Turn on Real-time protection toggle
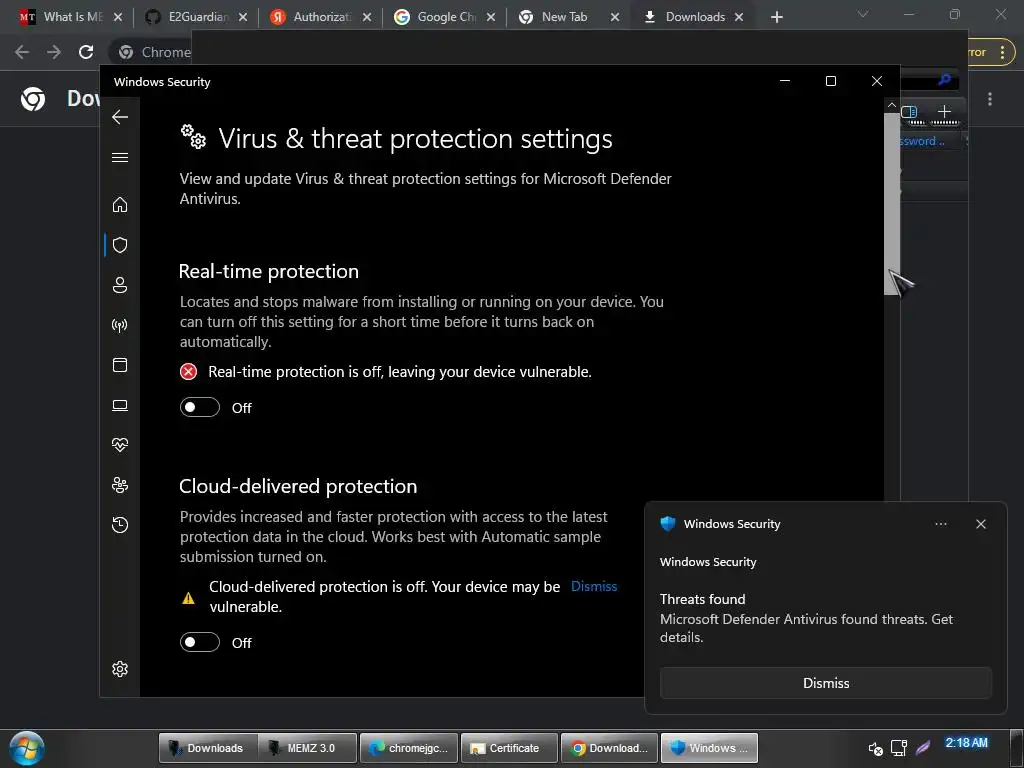This screenshot has height=768, width=1024. (x=200, y=408)
